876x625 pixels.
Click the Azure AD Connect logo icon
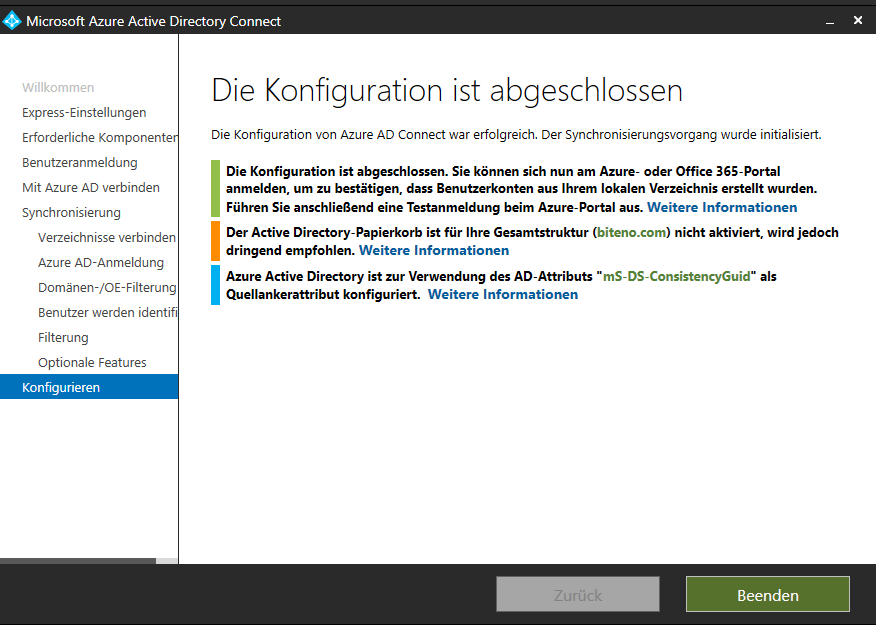(x=12, y=21)
